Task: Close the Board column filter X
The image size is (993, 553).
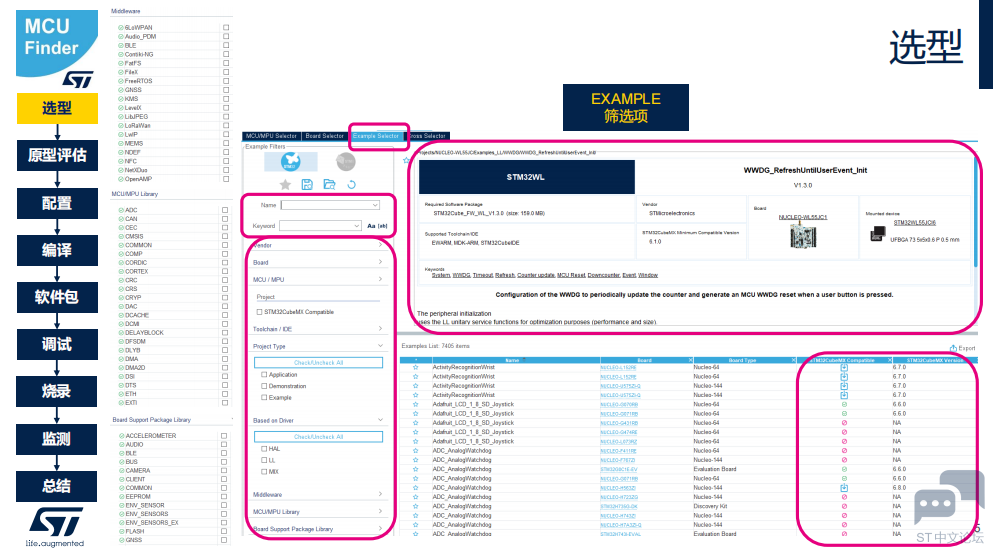Action: 690,360
